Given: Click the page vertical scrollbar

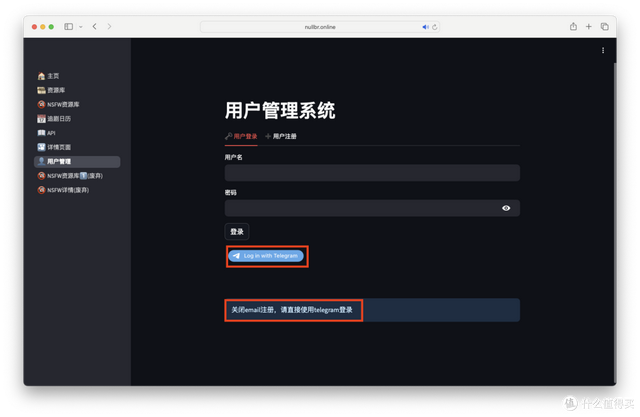Looking at the screenshot, I should pos(615,224).
